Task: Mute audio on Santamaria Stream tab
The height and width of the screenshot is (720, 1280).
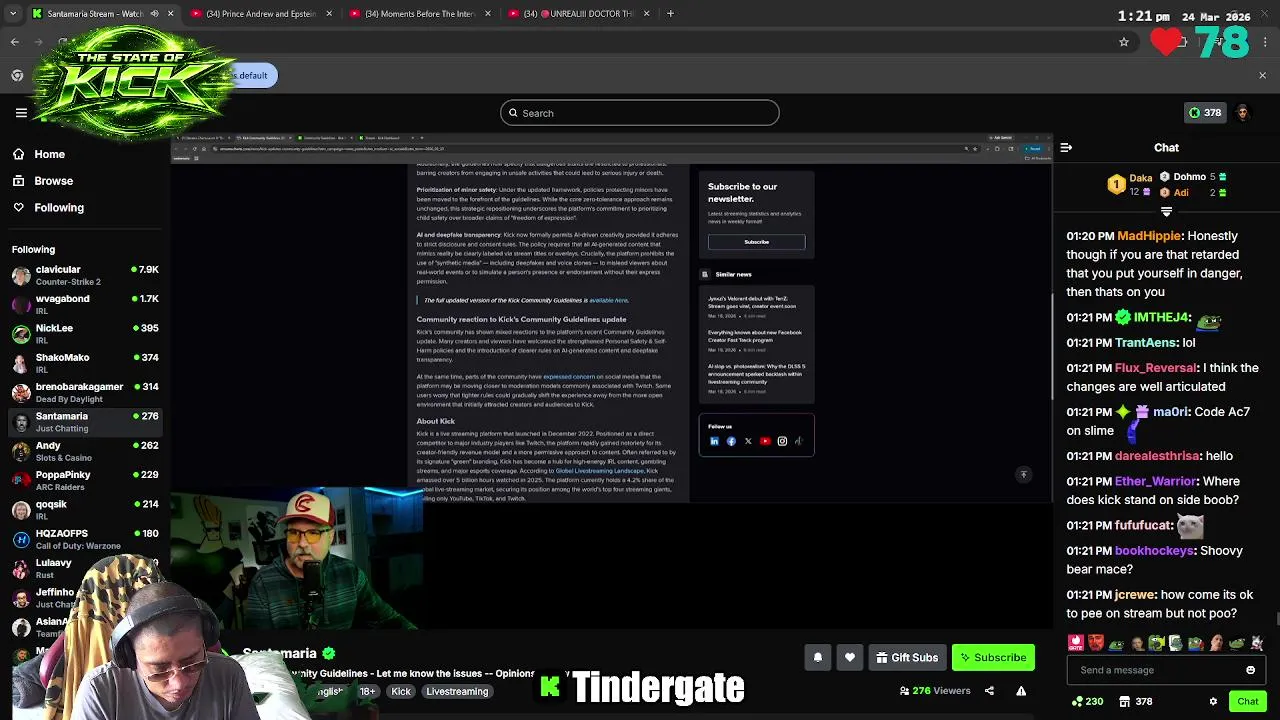Action: coord(154,14)
